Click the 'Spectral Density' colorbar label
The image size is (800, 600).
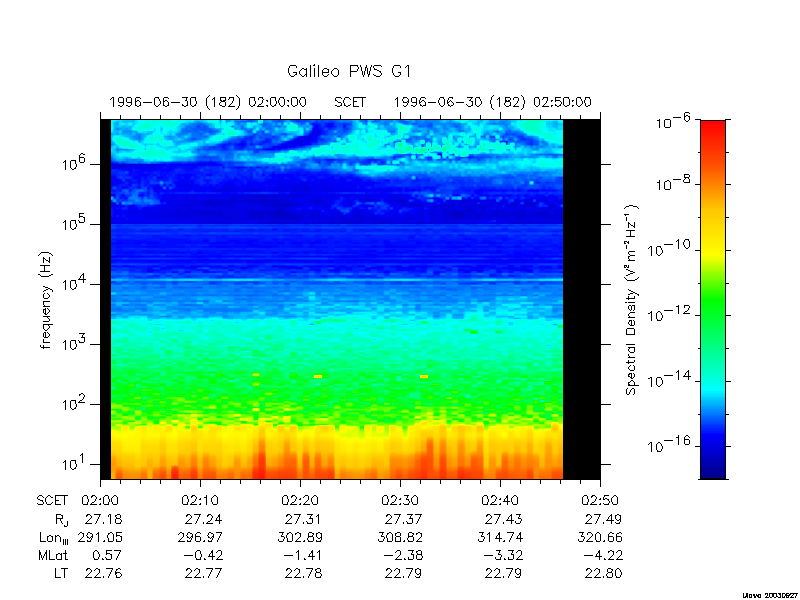632,300
